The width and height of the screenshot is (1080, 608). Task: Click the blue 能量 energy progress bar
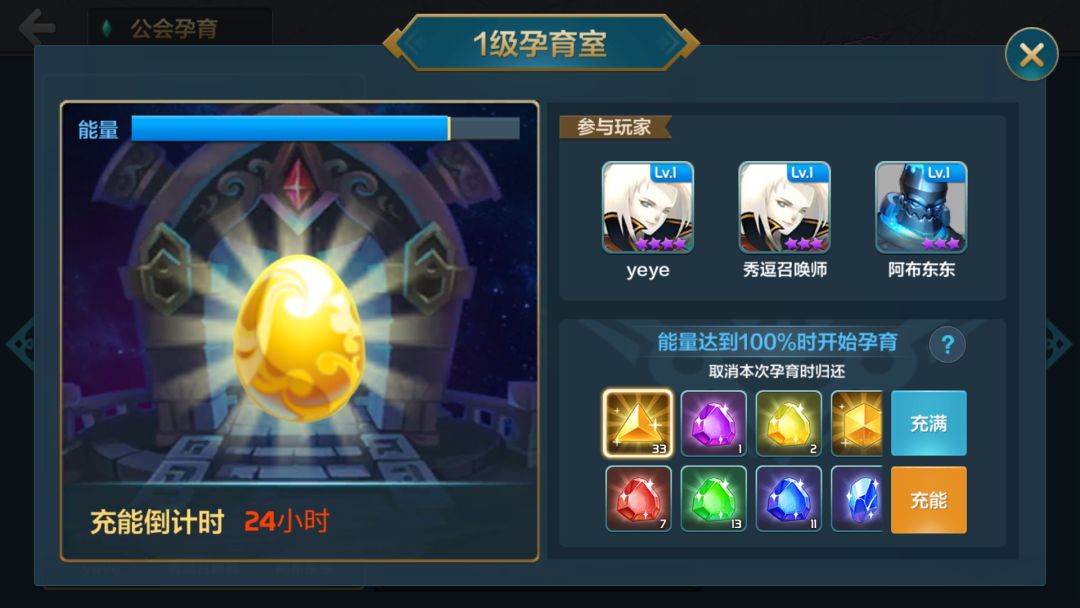pos(325,128)
